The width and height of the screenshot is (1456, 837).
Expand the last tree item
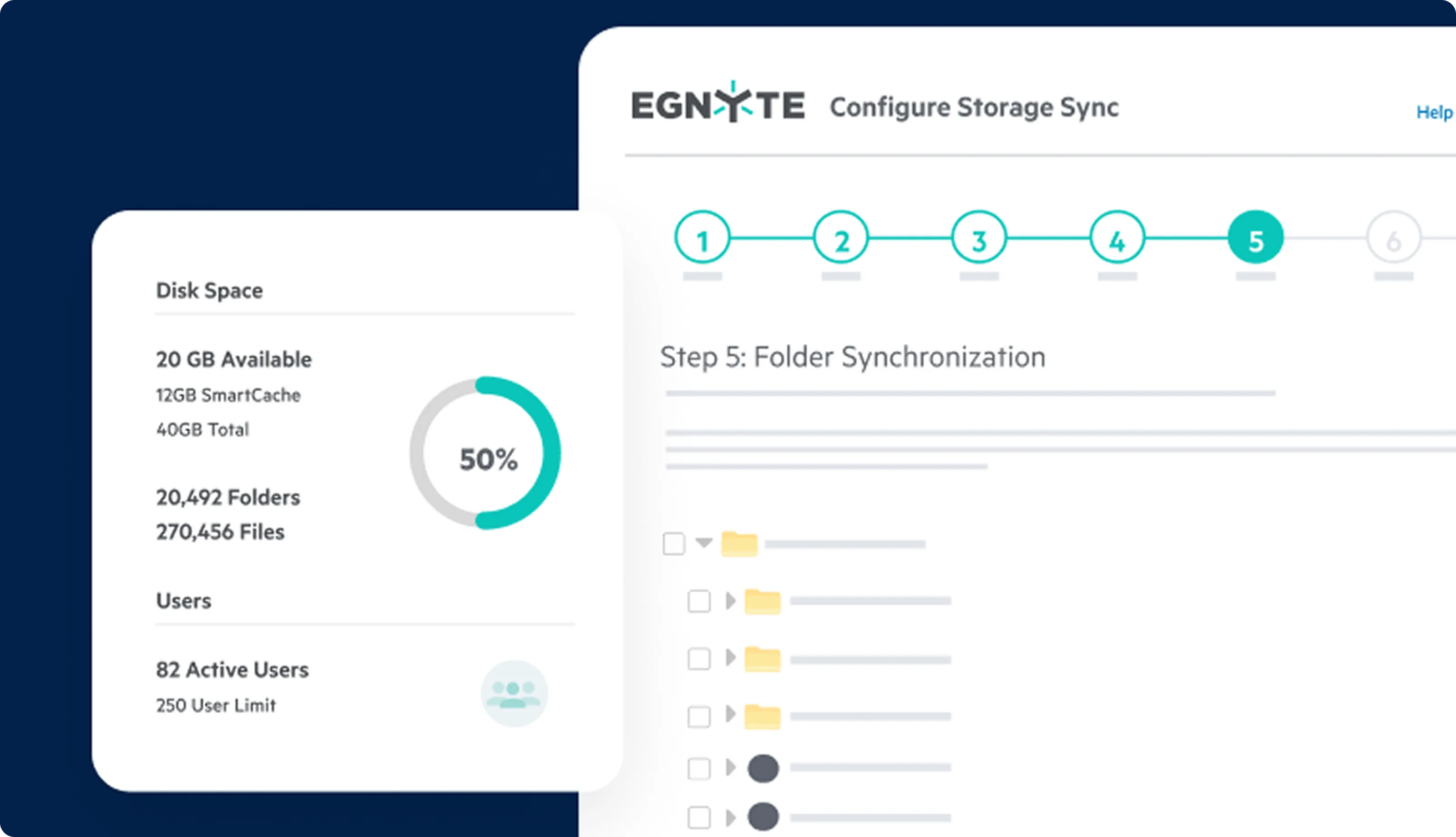click(x=731, y=817)
